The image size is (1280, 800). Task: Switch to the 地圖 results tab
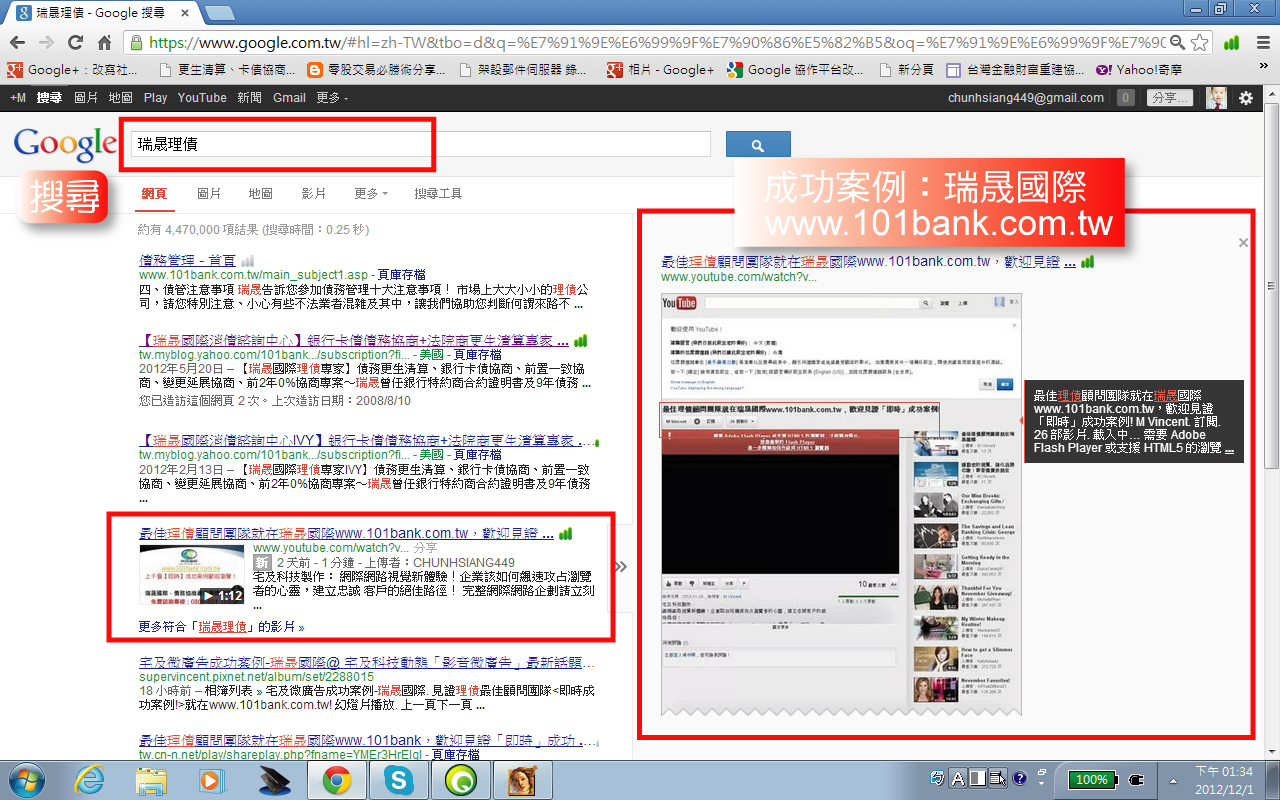(260, 193)
